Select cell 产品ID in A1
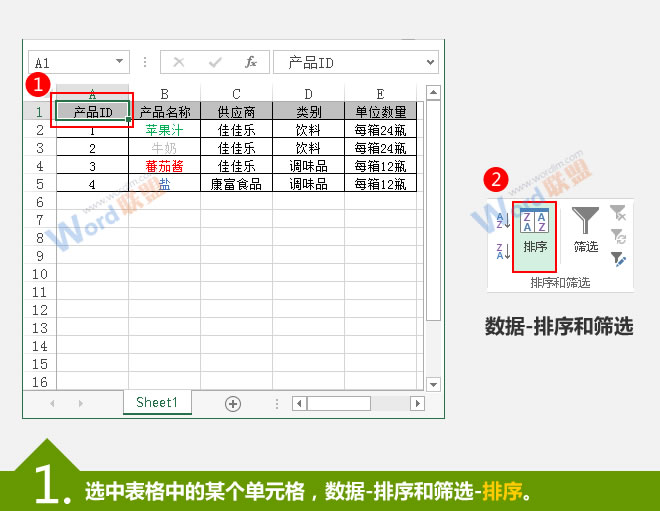The width and height of the screenshot is (660, 511). tap(93, 112)
